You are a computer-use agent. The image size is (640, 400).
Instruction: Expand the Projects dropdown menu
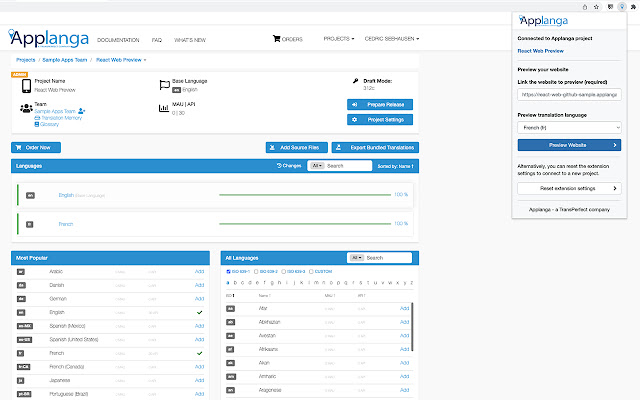click(338, 39)
